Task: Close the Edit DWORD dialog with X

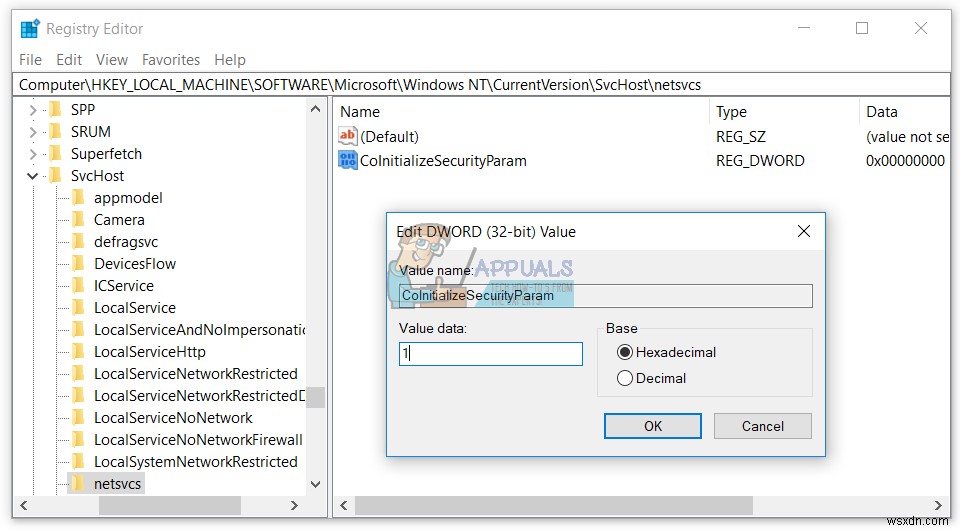Action: [804, 232]
